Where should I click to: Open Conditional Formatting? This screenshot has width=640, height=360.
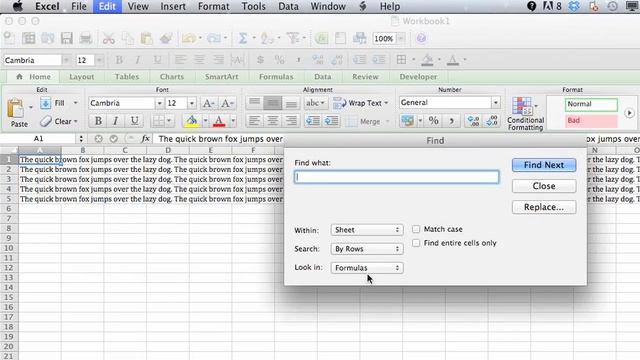click(525, 114)
